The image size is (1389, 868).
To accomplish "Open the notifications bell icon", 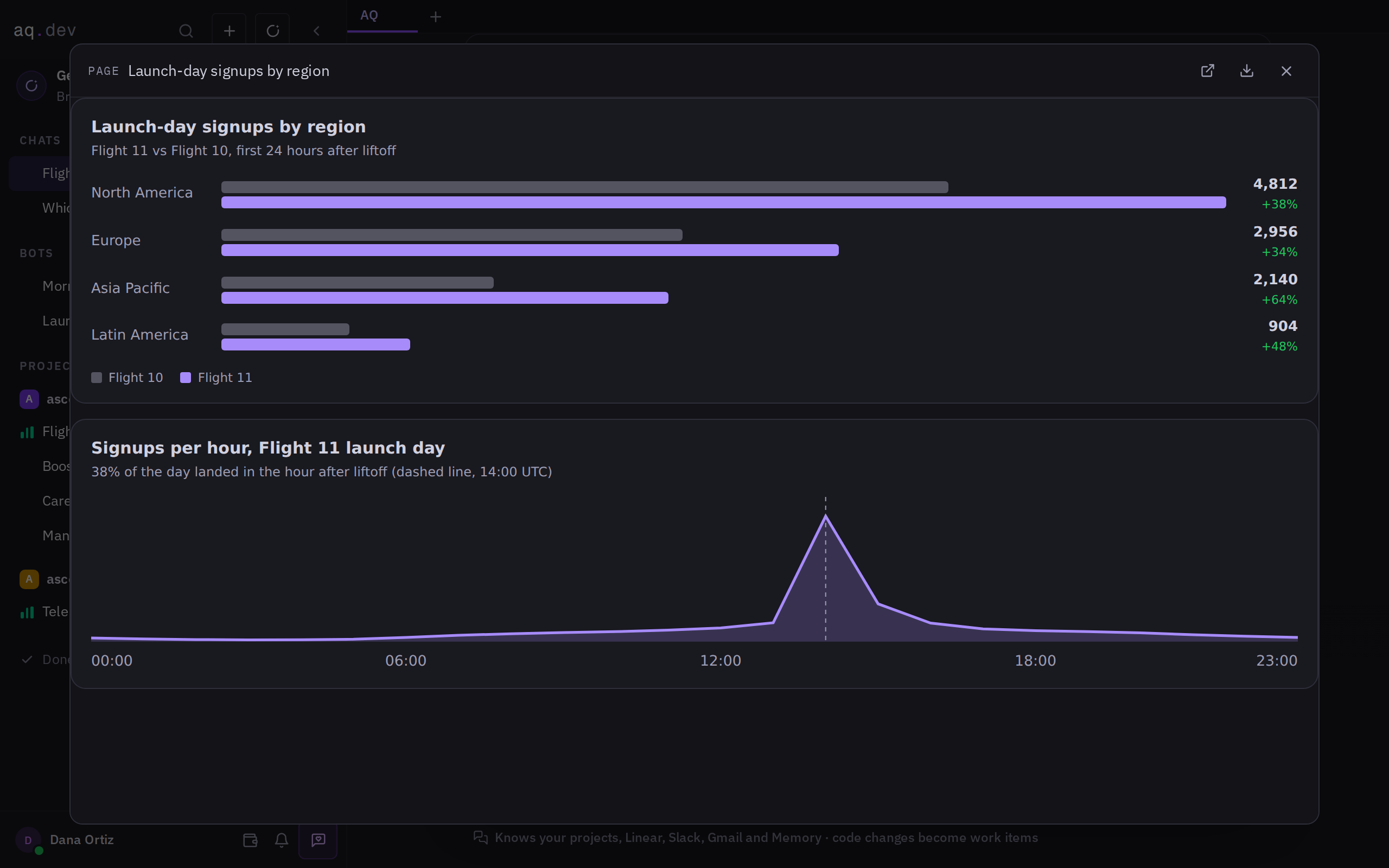I will click(281, 840).
